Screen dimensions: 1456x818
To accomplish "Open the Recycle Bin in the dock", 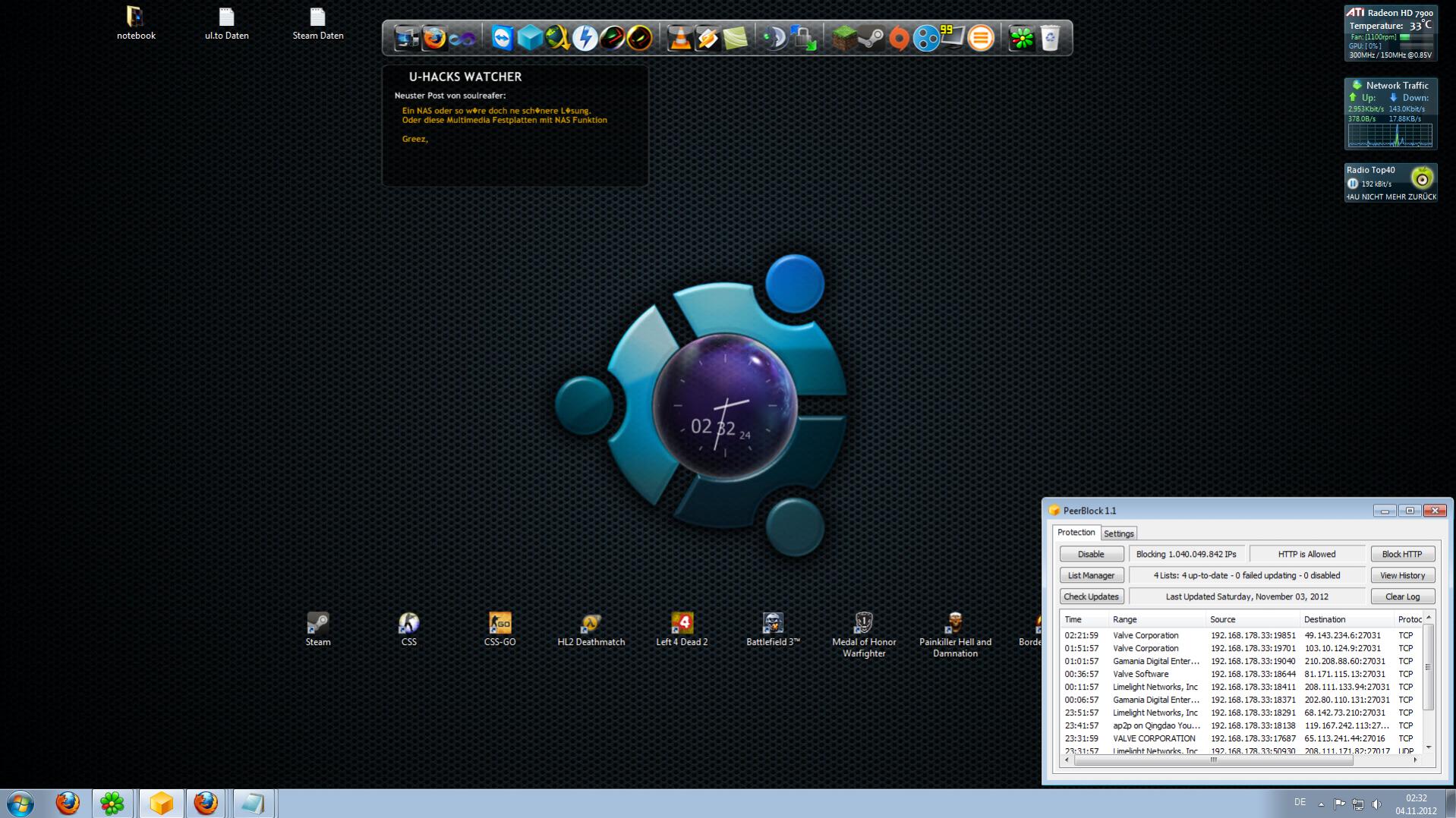I will click(1050, 38).
